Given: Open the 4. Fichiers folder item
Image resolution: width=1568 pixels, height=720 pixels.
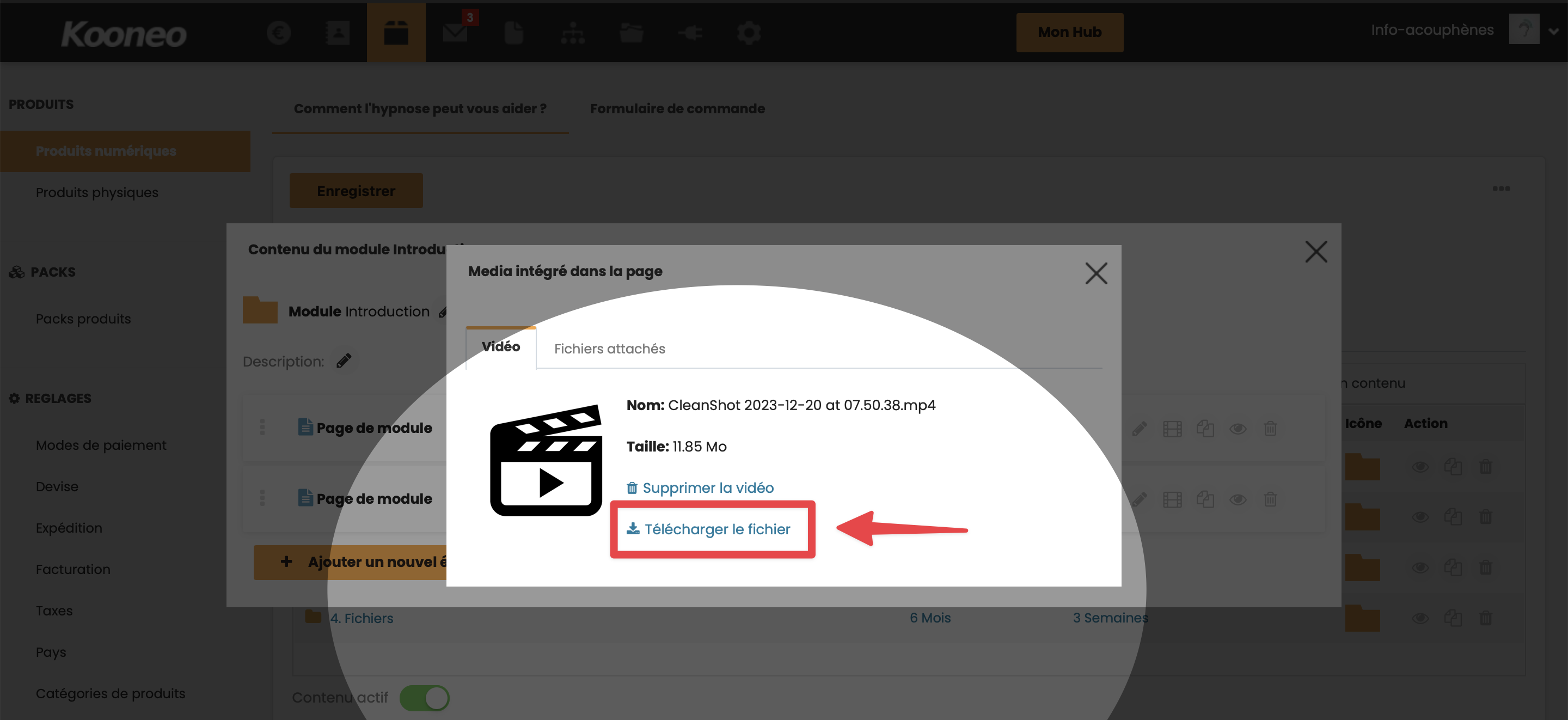Looking at the screenshot, I should (x=362, y=618).
